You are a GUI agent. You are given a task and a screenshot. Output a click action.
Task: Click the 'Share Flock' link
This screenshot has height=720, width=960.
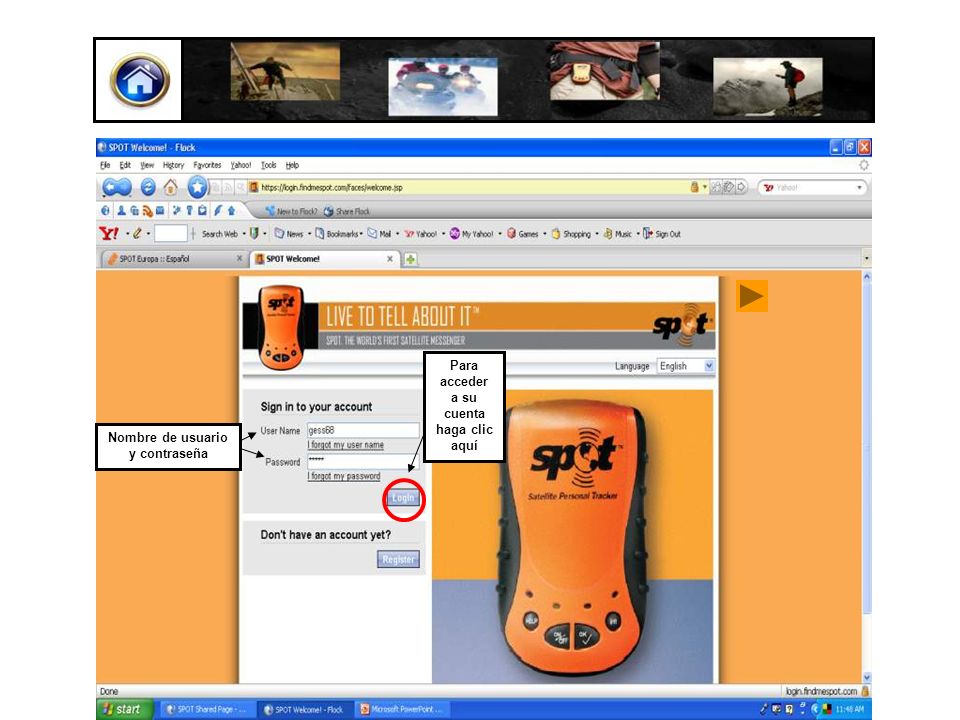click(x=347, y=212)
